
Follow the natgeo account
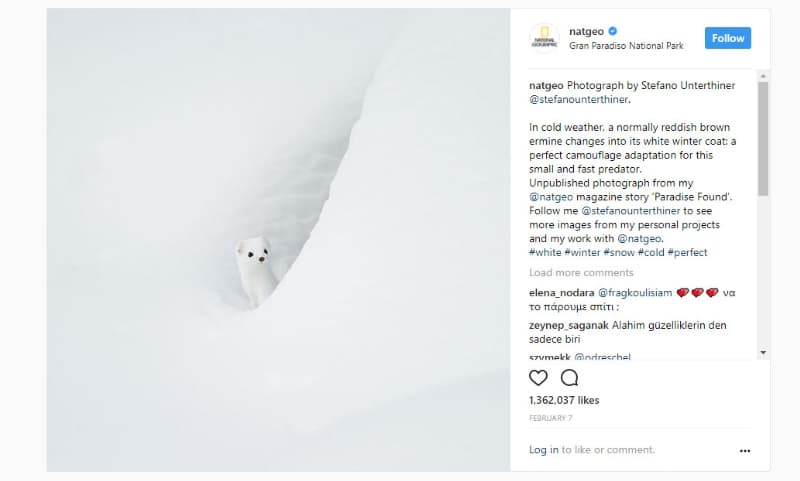click(x=728, y=38)
